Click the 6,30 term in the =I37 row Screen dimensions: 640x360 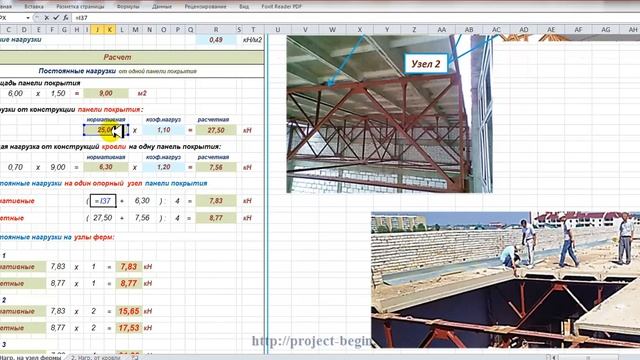[142, 201]
